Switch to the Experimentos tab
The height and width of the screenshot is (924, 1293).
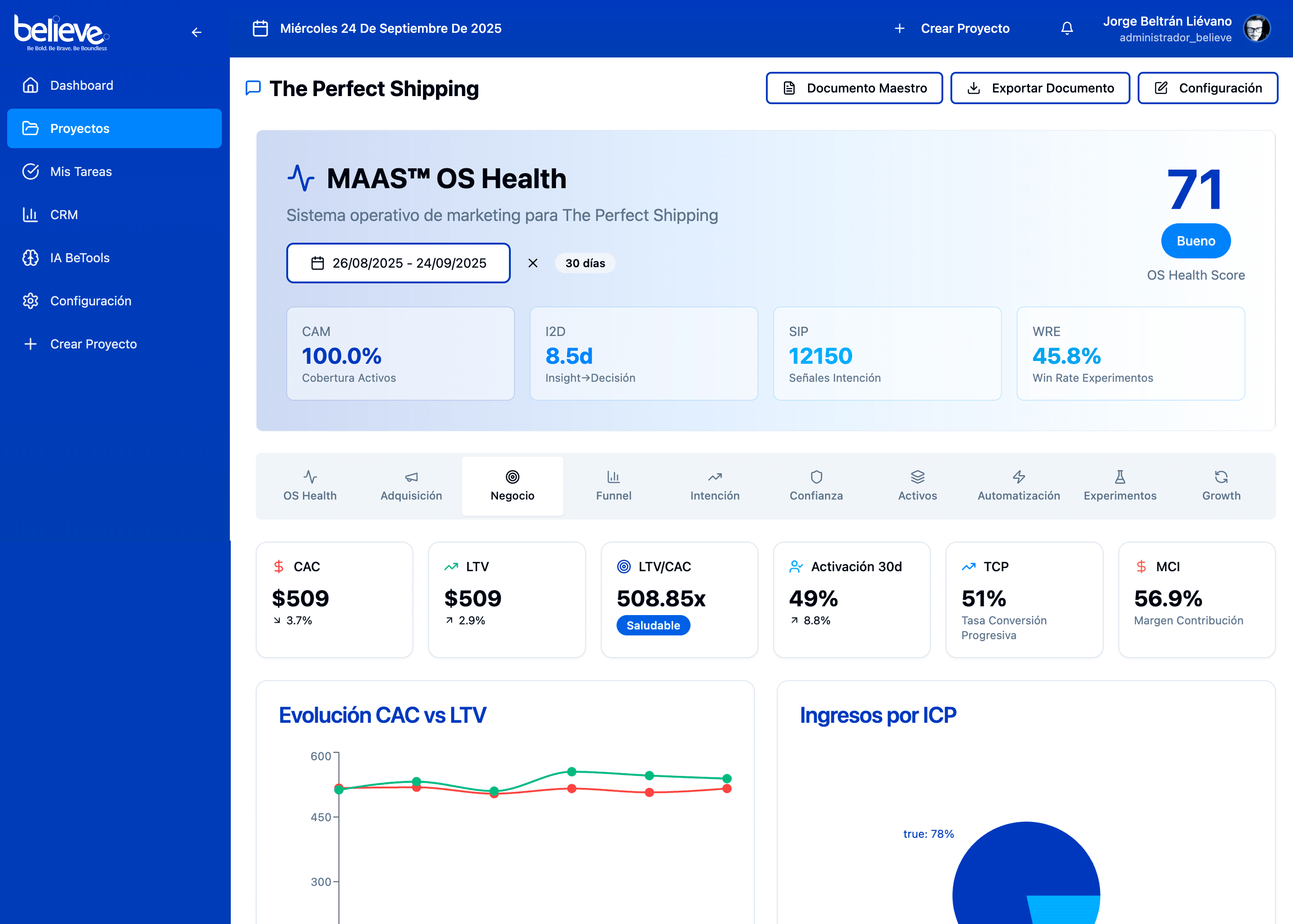click(1120, 486)
